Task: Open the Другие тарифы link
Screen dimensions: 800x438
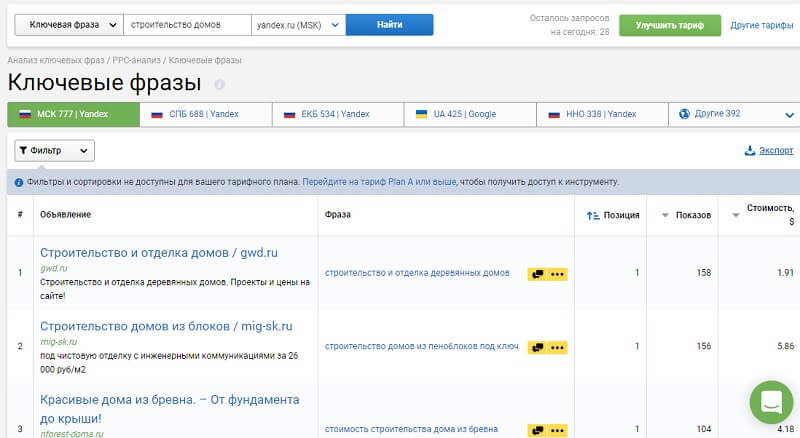Action: [x=761, y=25]
